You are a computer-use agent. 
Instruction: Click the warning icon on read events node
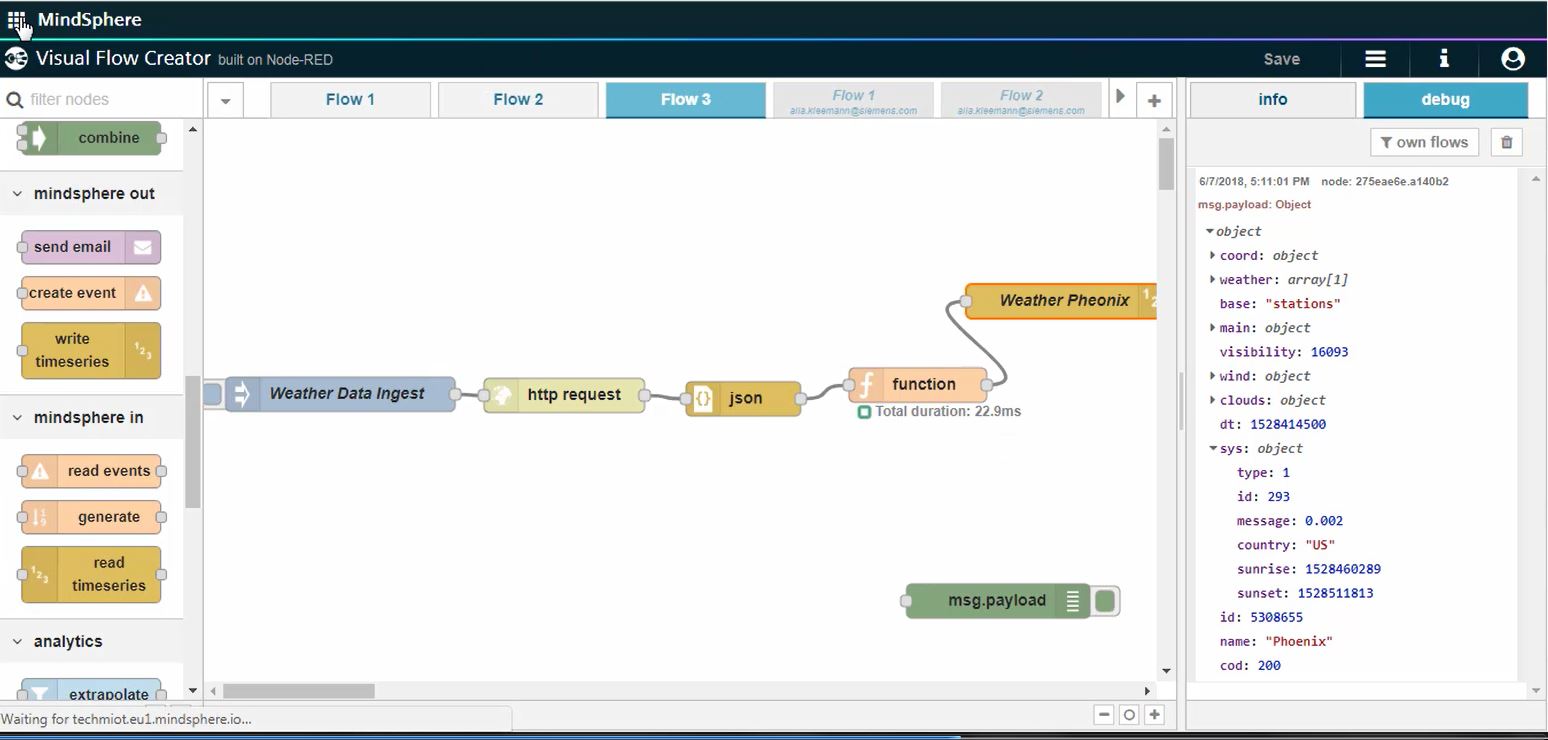click(40, 471)
